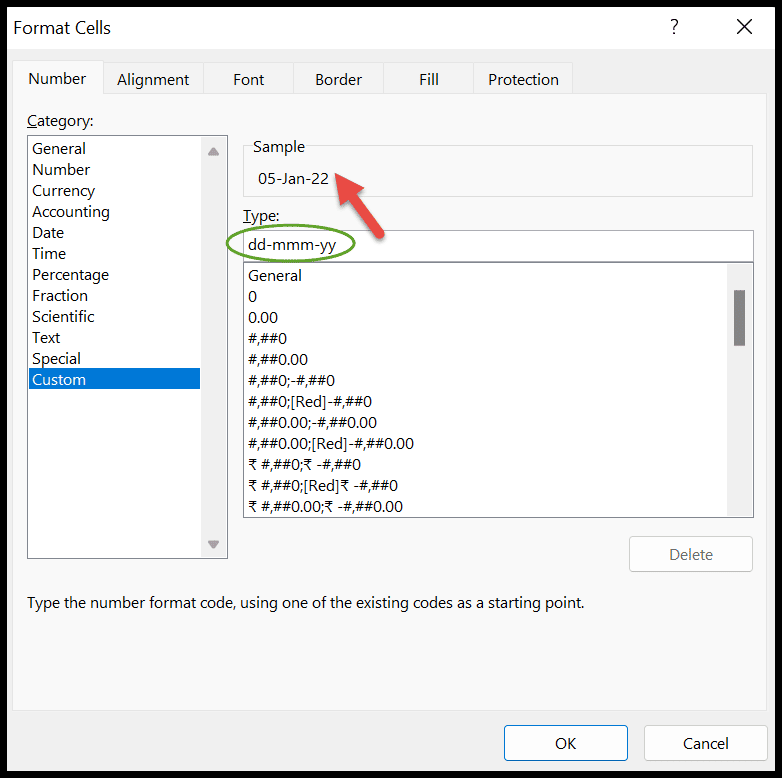Screen dimensions: 782x778
Task: Pick the Fraction category
Action: (115, 295)
